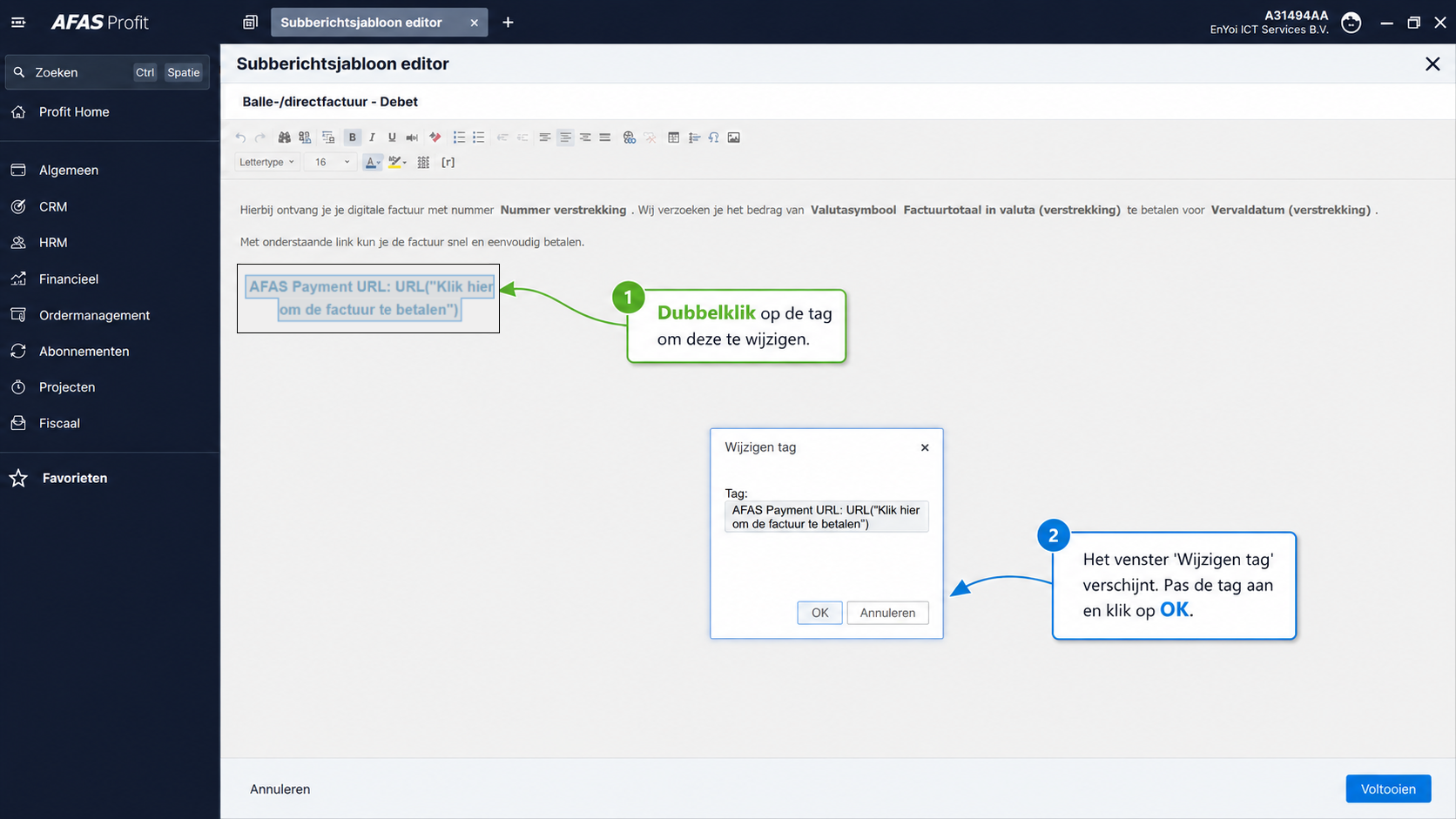
Task: Open the find (binoculars) tool
Action: tap(284, 138)
